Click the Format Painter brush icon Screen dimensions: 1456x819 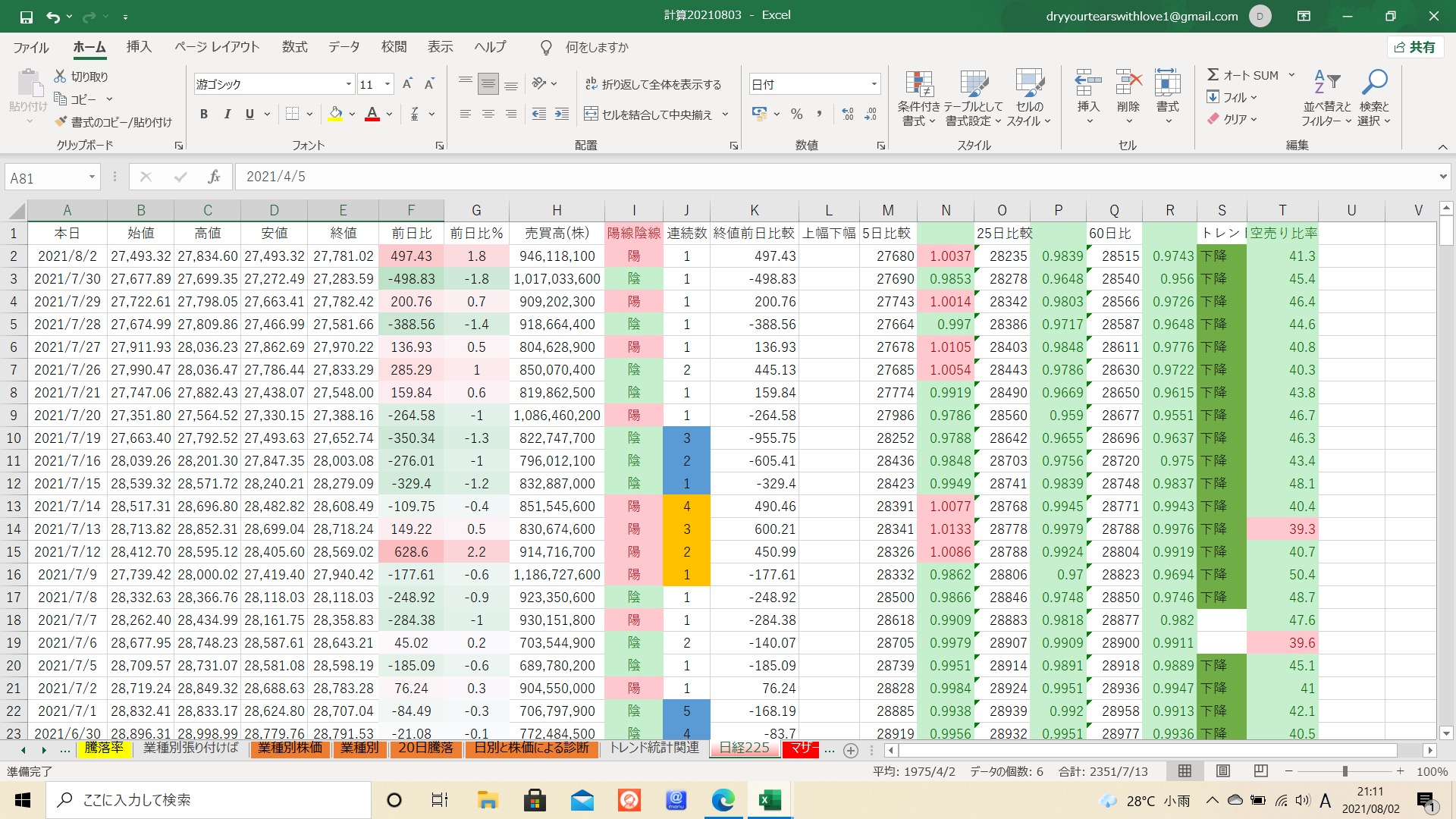pyautogui.click(x=61, y=122)
